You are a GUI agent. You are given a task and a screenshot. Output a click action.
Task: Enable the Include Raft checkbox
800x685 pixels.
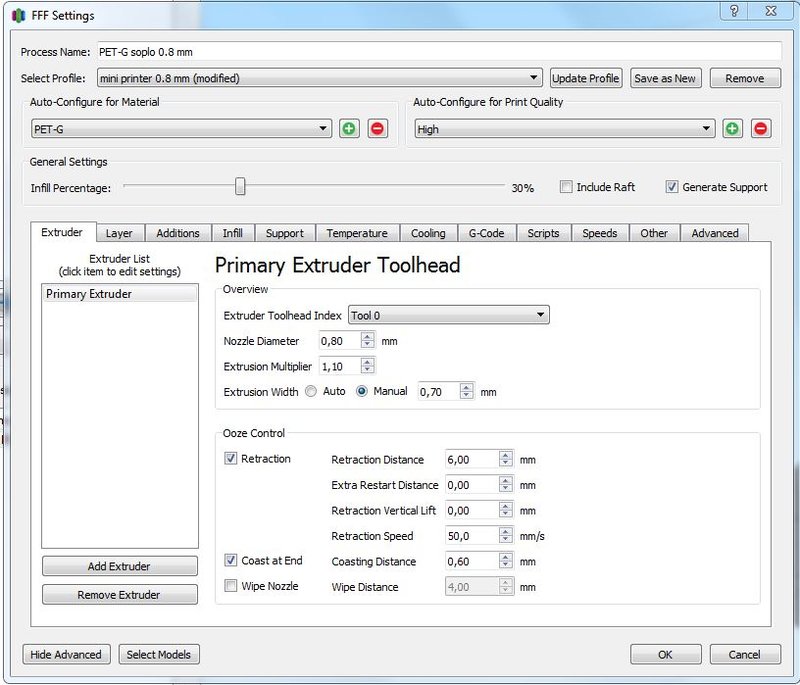pos(566,187)
